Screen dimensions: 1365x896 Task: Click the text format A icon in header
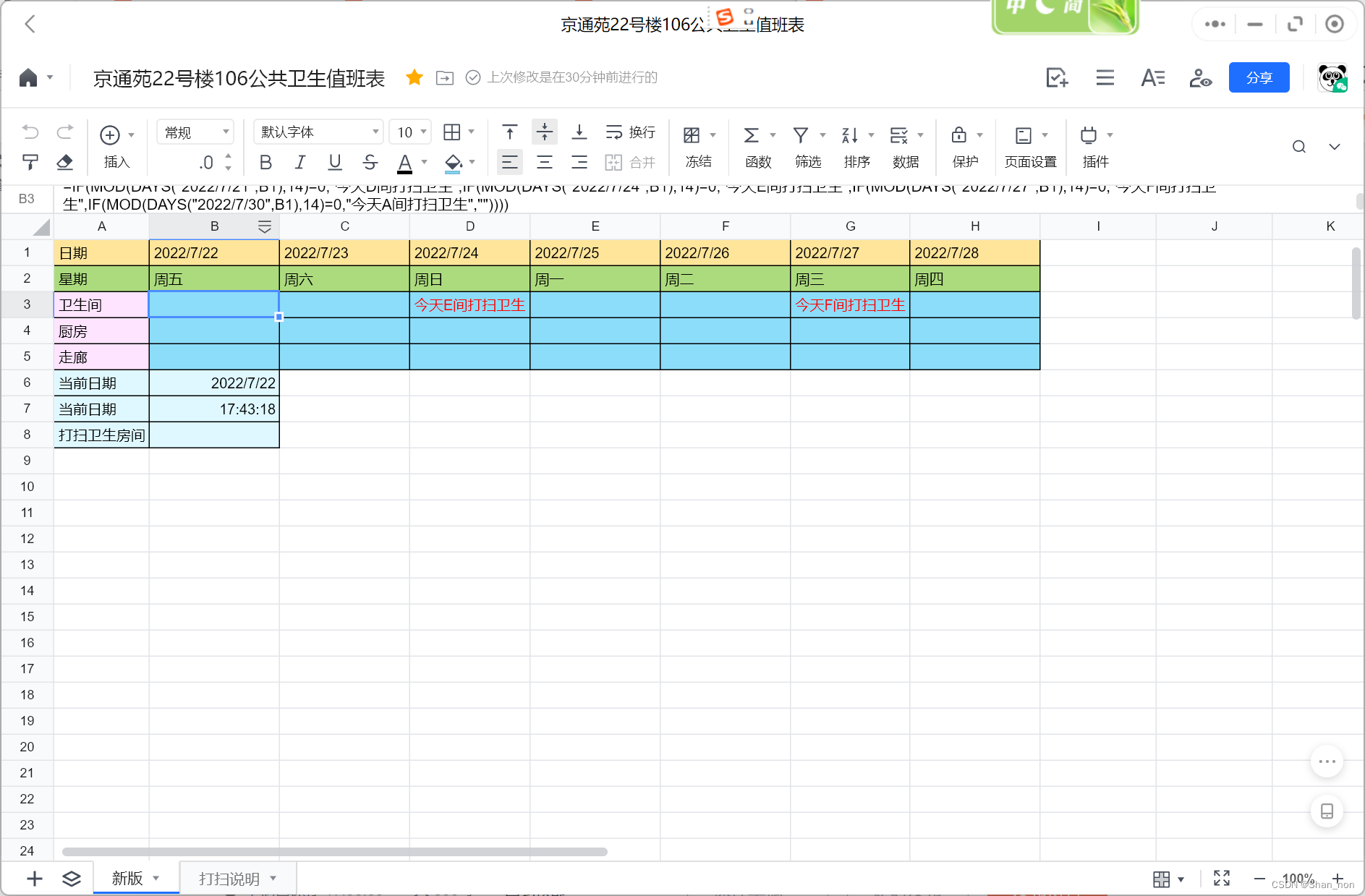1152,77
